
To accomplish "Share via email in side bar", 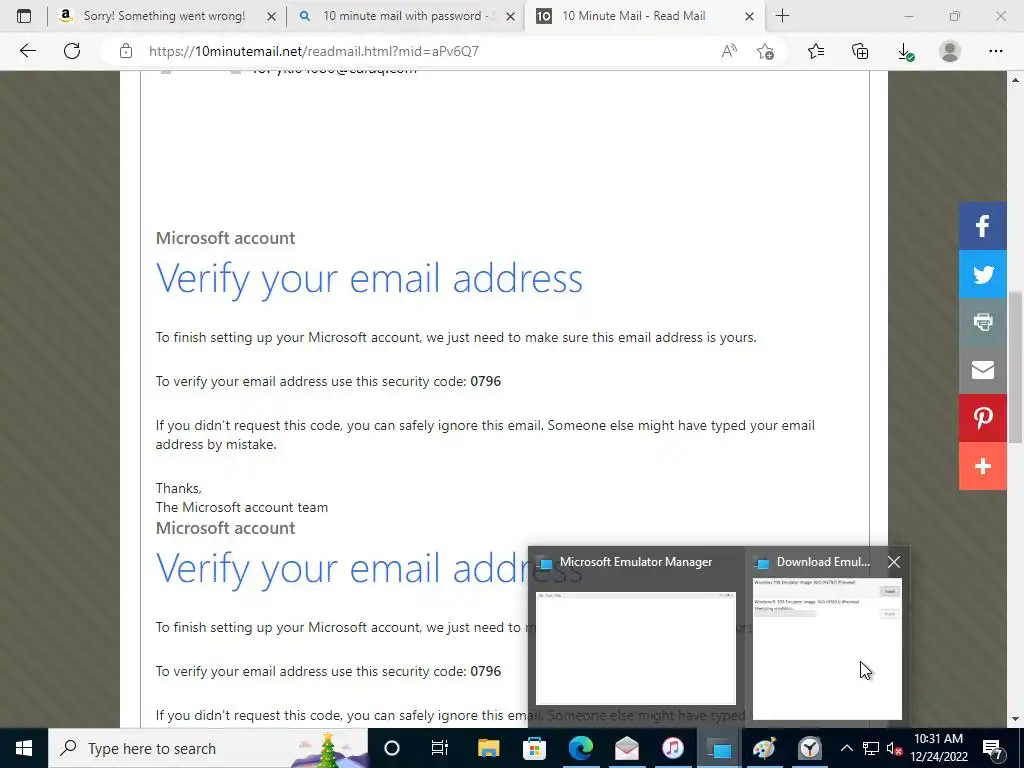I will [x=982, y=370].
